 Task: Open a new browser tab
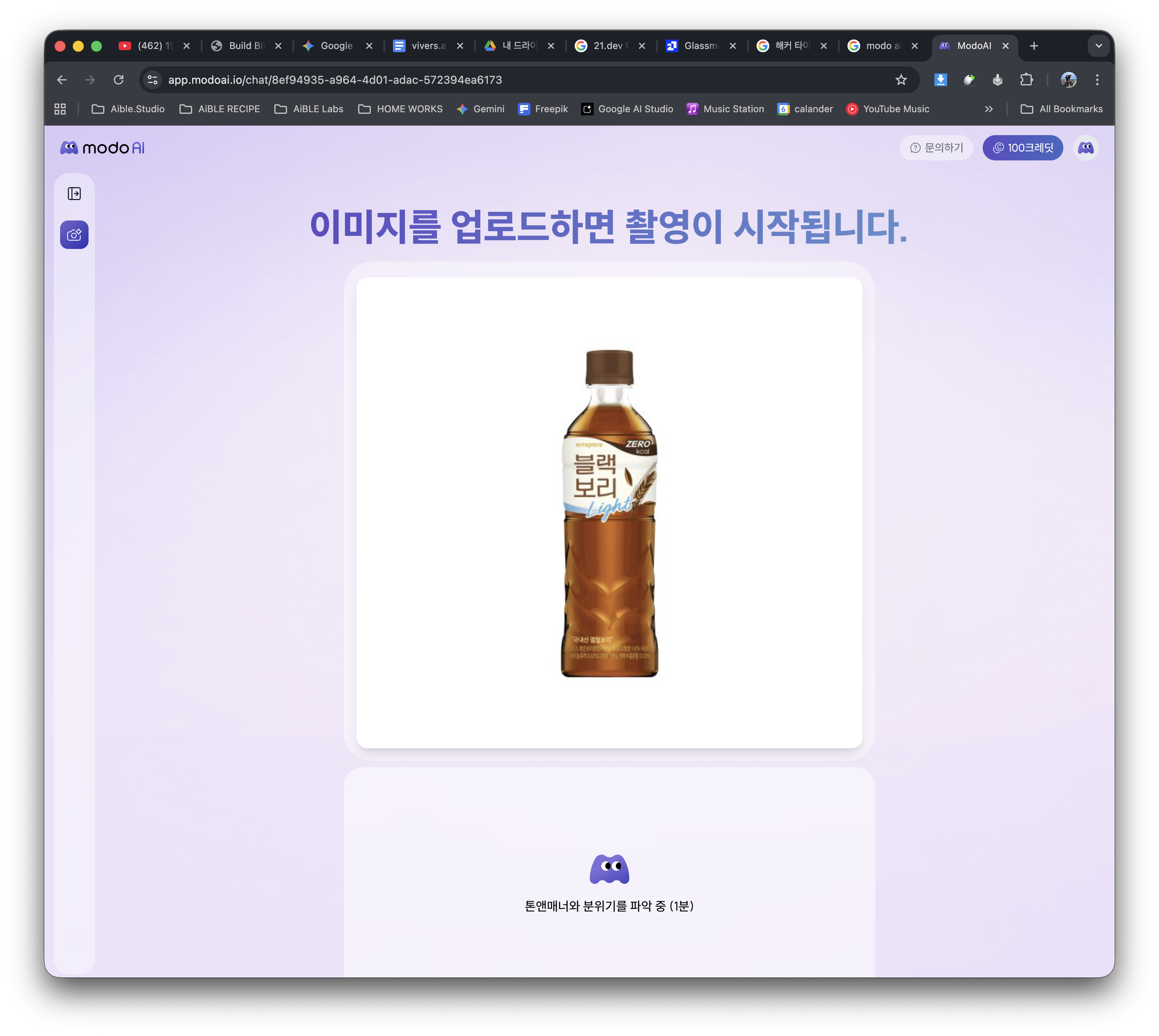(x=1034, y=45)
